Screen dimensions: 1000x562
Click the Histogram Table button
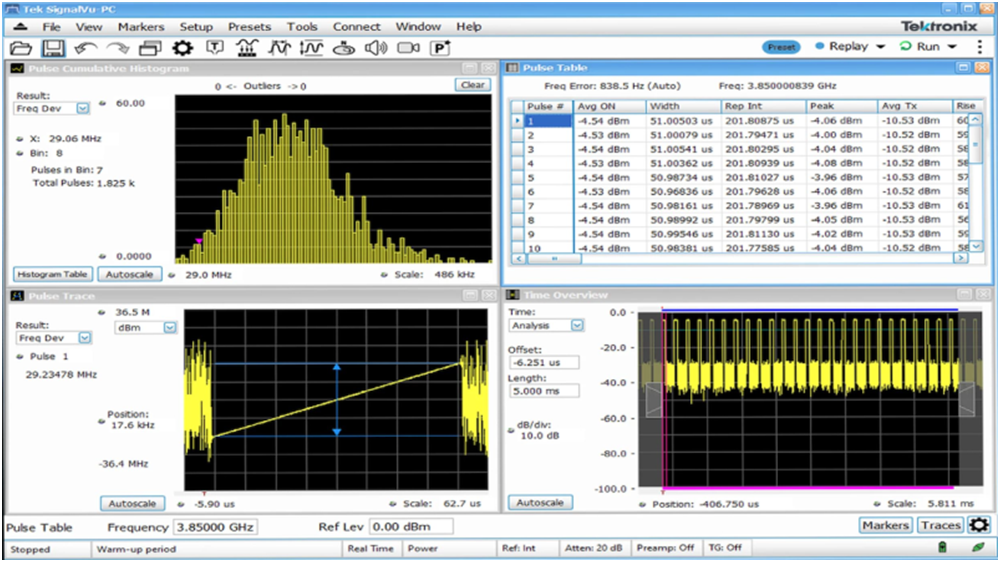point(53,274)
